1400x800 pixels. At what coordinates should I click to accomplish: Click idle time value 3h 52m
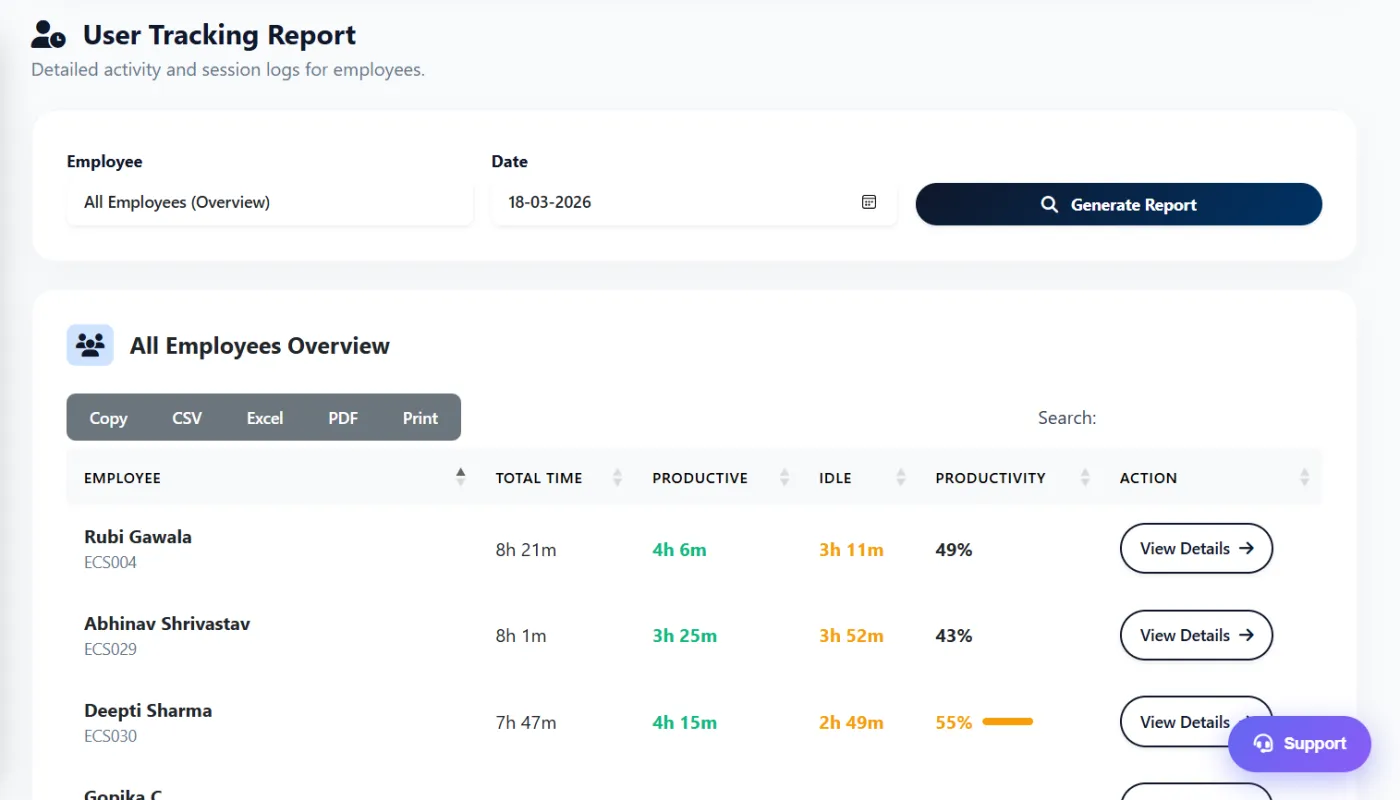(851, 636)
